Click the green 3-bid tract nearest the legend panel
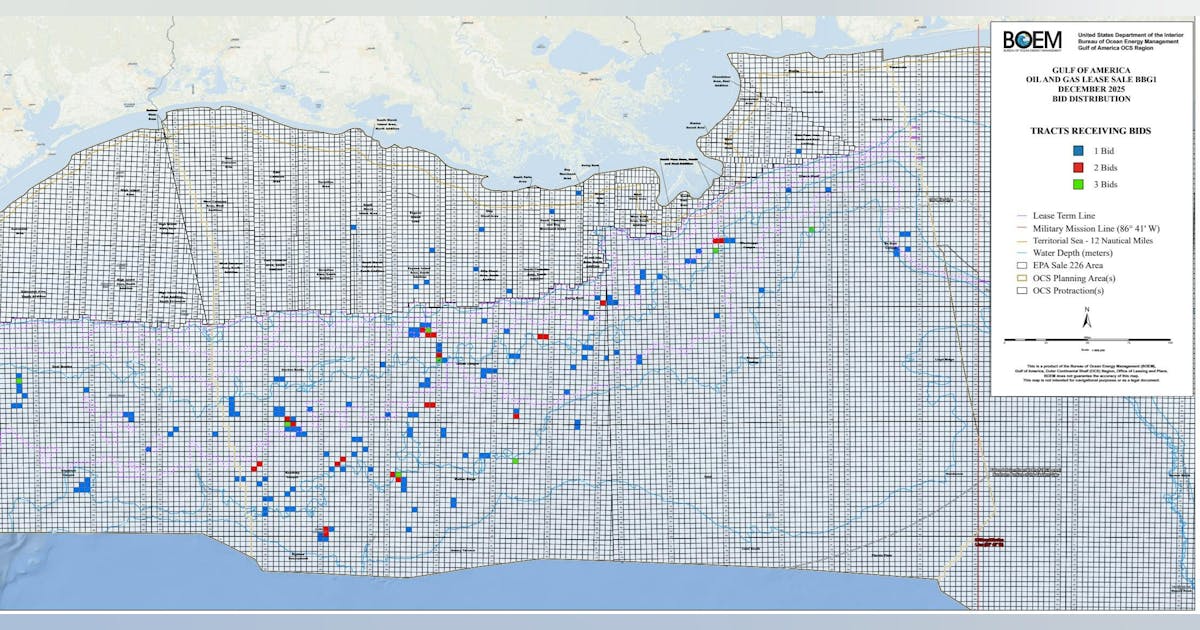Viewport: 1200px width, 630px height. 811,230
